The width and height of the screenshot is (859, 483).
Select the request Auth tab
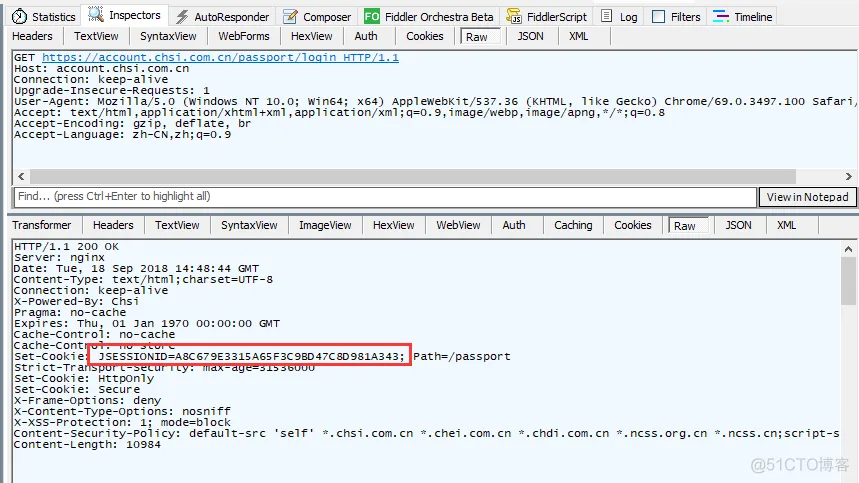pos(366,36)
